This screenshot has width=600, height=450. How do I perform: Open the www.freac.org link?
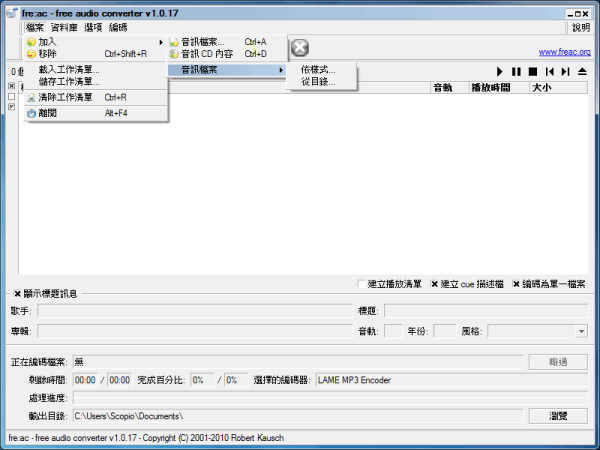pos(564,52)
